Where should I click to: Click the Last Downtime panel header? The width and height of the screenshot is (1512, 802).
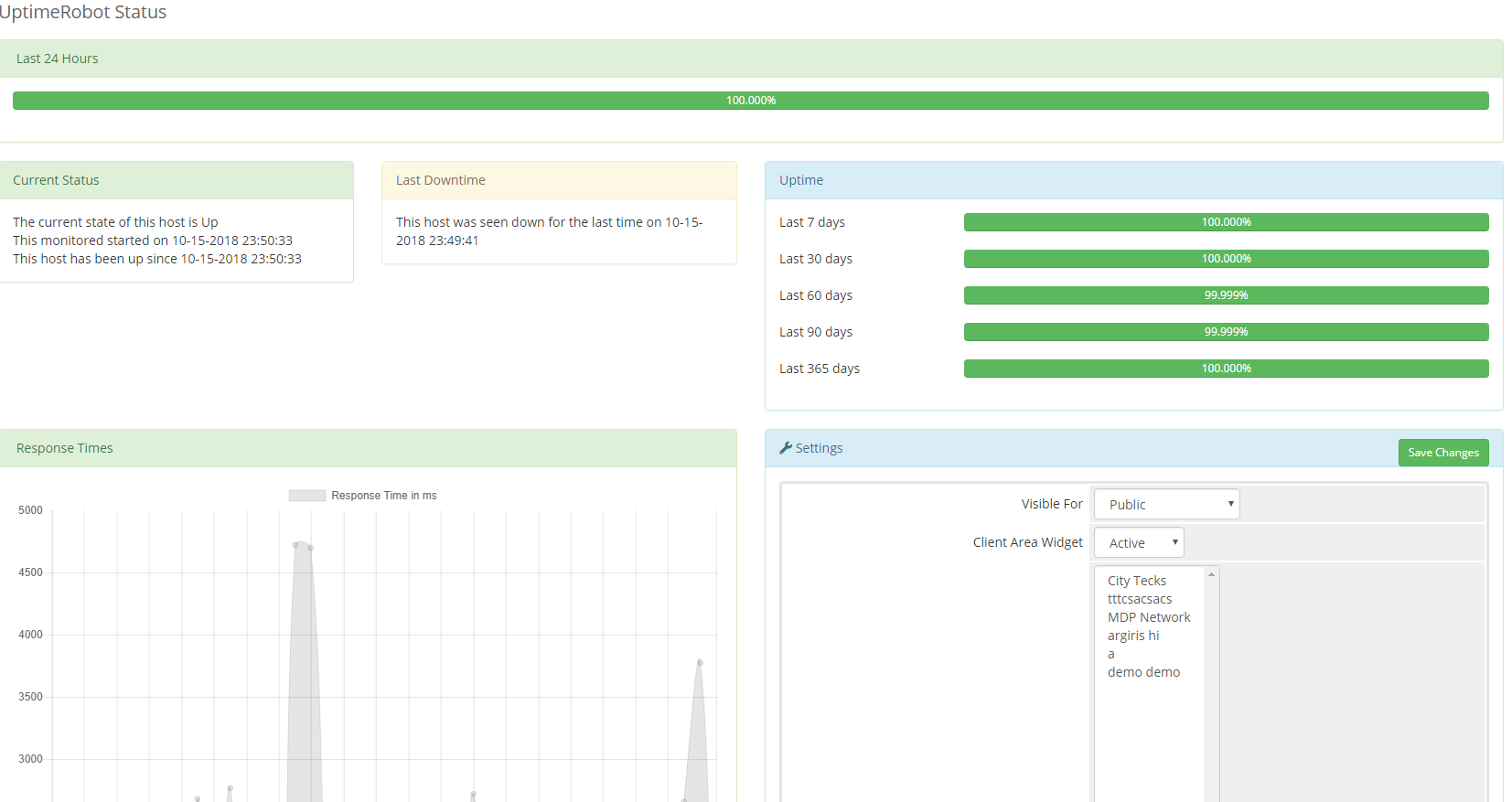(x=559, y=180)
